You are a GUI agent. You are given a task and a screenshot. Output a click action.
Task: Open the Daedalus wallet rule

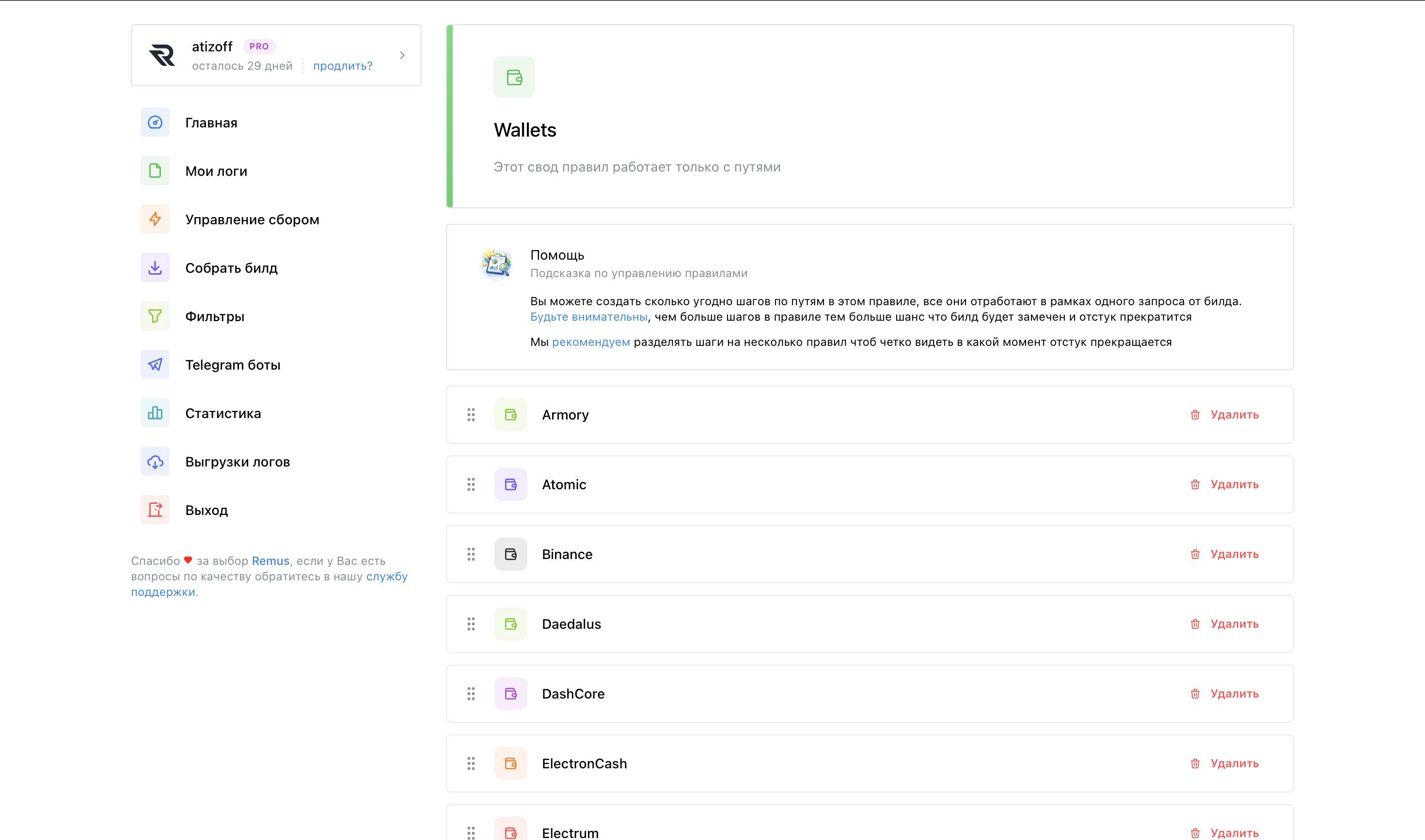tap(571, 624)
